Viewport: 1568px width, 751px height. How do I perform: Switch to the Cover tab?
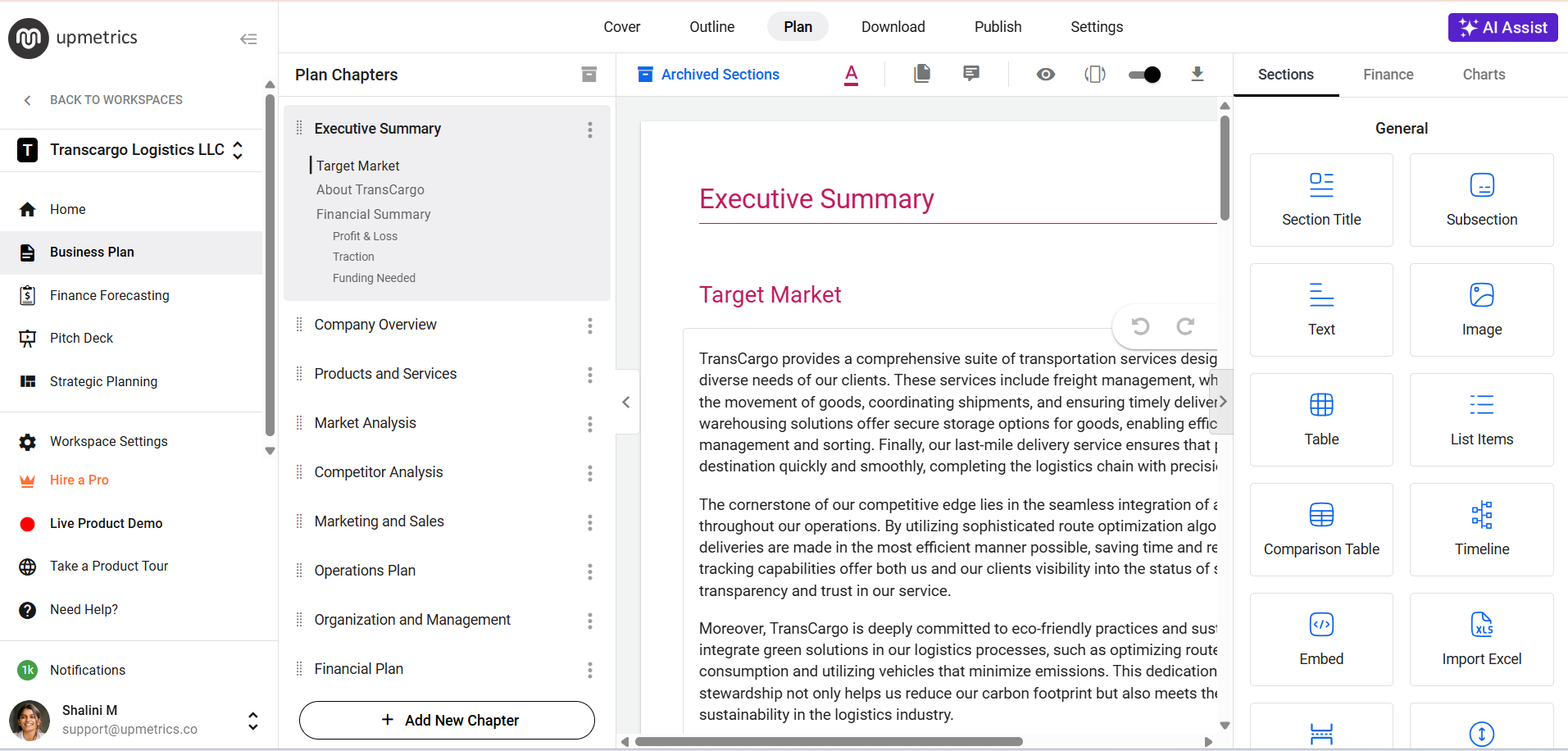click(622, 27)
